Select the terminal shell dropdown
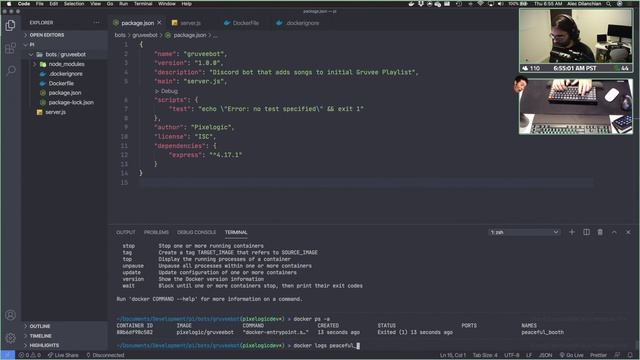The width and height of the screenshot is (640, 360). pos(524,232)
